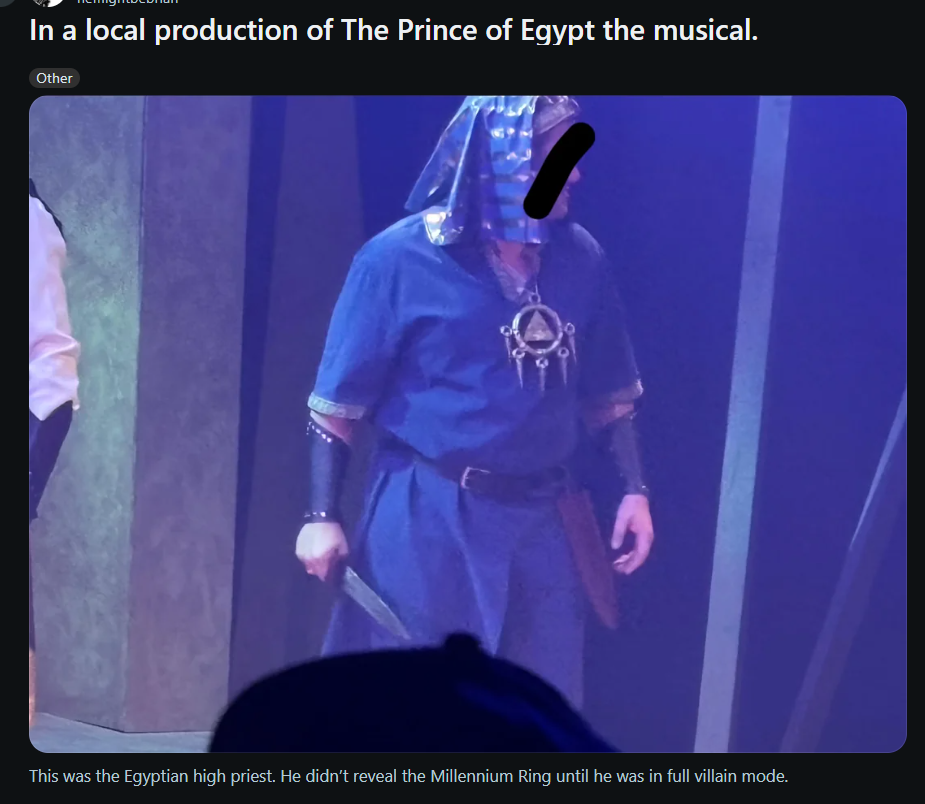
Task: Click the poster's avatar at top
Action: coord(48,2)
